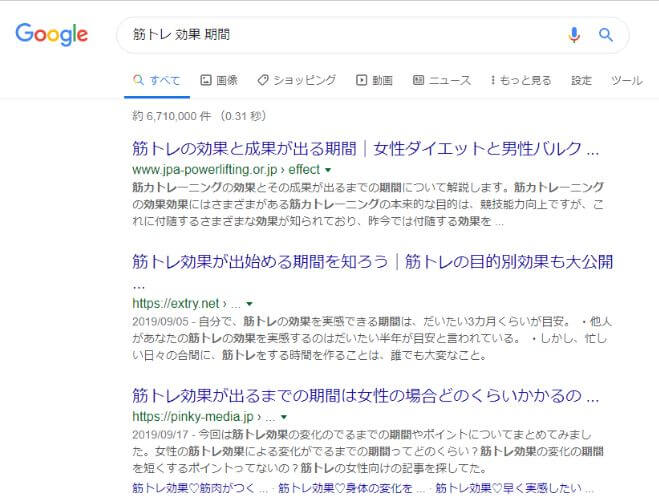Open the ショッピング tab
Viewport: 659px width, 500px height.
(x=297, y=80)
